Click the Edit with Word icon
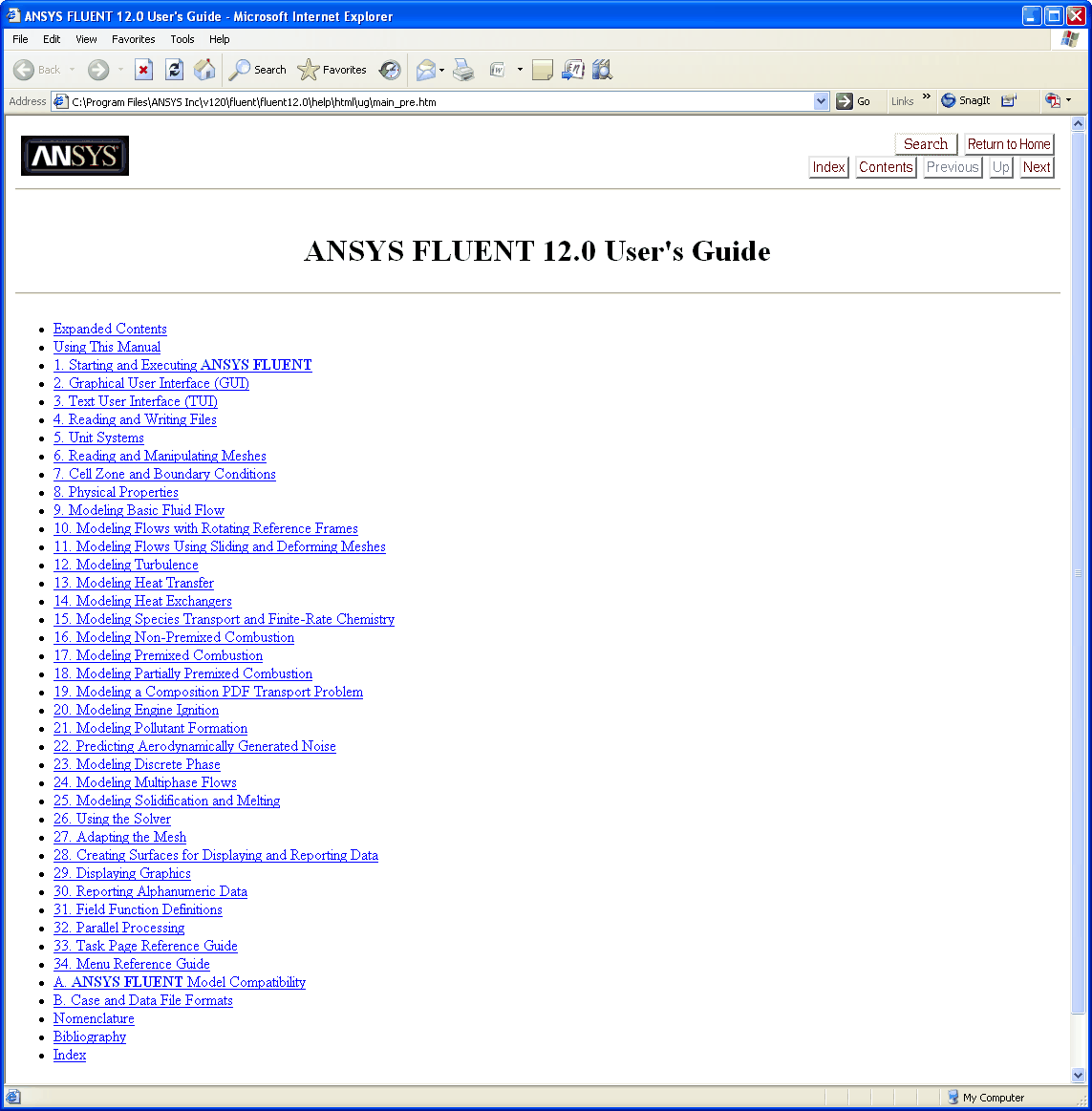Screen dimensions: 1092x1111 498,70
